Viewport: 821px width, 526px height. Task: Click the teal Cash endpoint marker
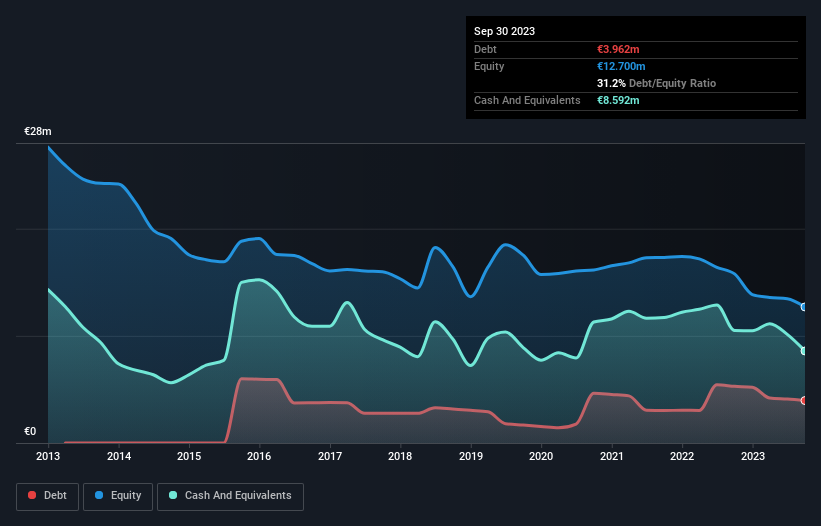[x=804, y=351]
